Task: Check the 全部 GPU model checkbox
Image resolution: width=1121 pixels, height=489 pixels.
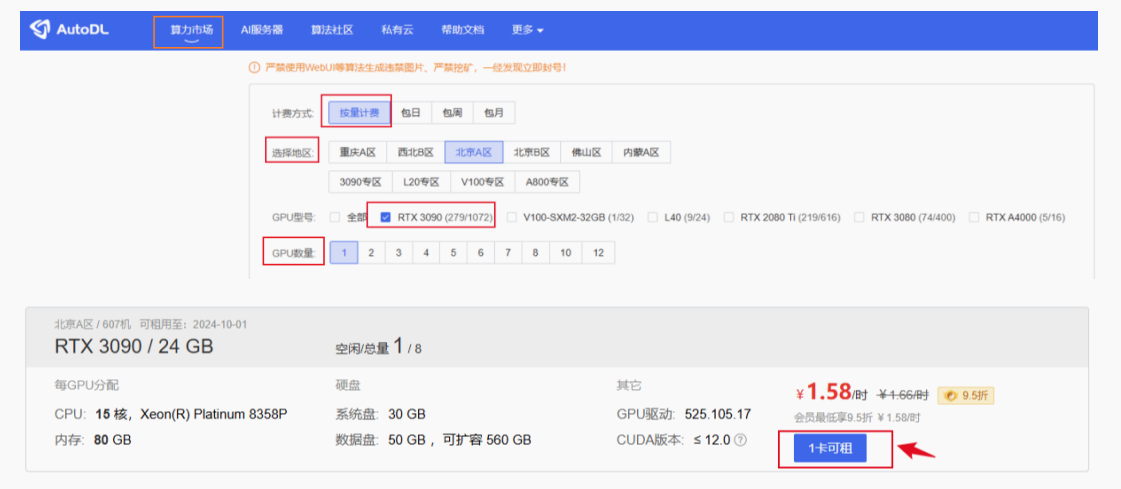Action: point(335,217)
